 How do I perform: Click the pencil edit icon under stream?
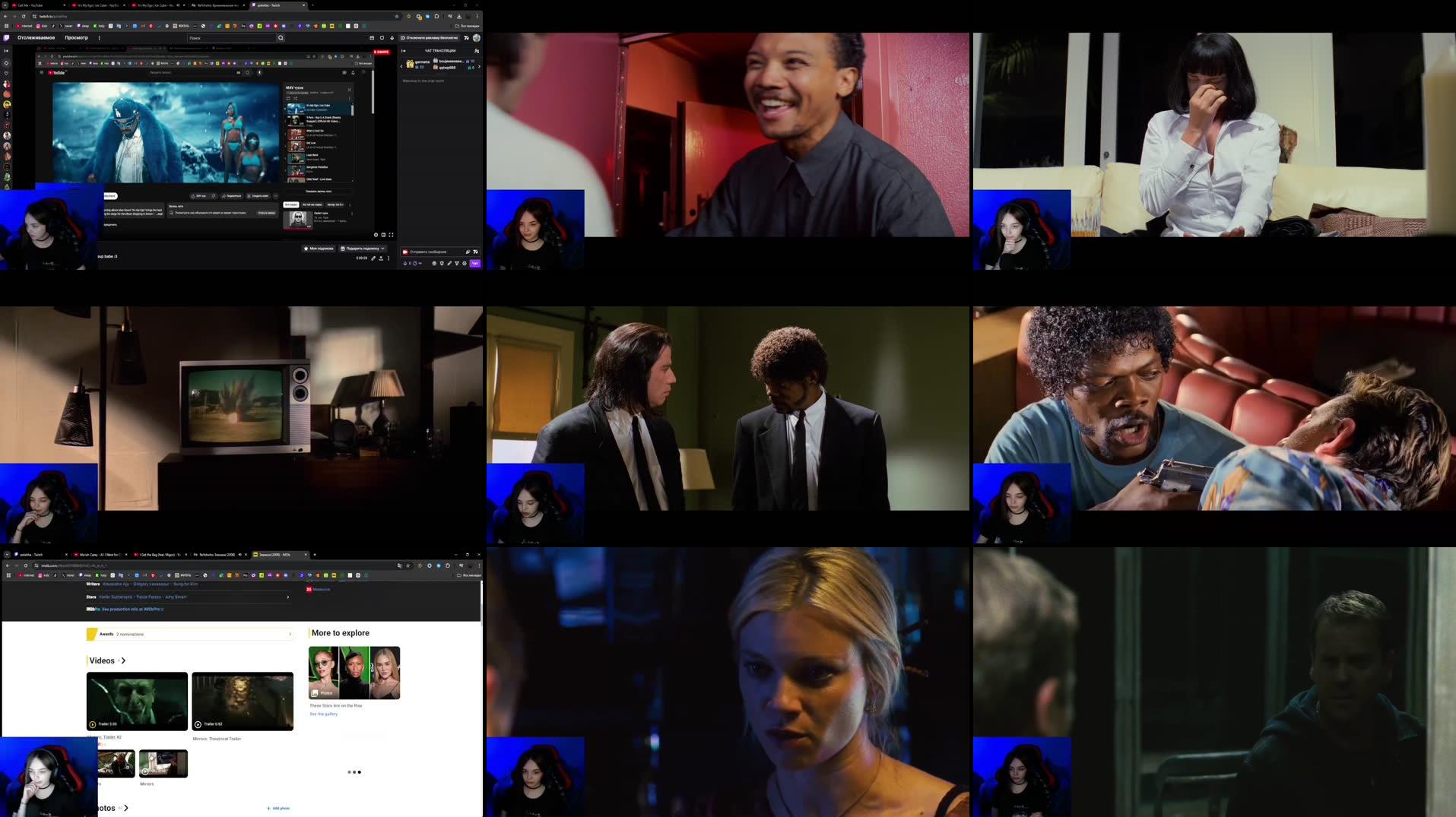tap(373, 258)
